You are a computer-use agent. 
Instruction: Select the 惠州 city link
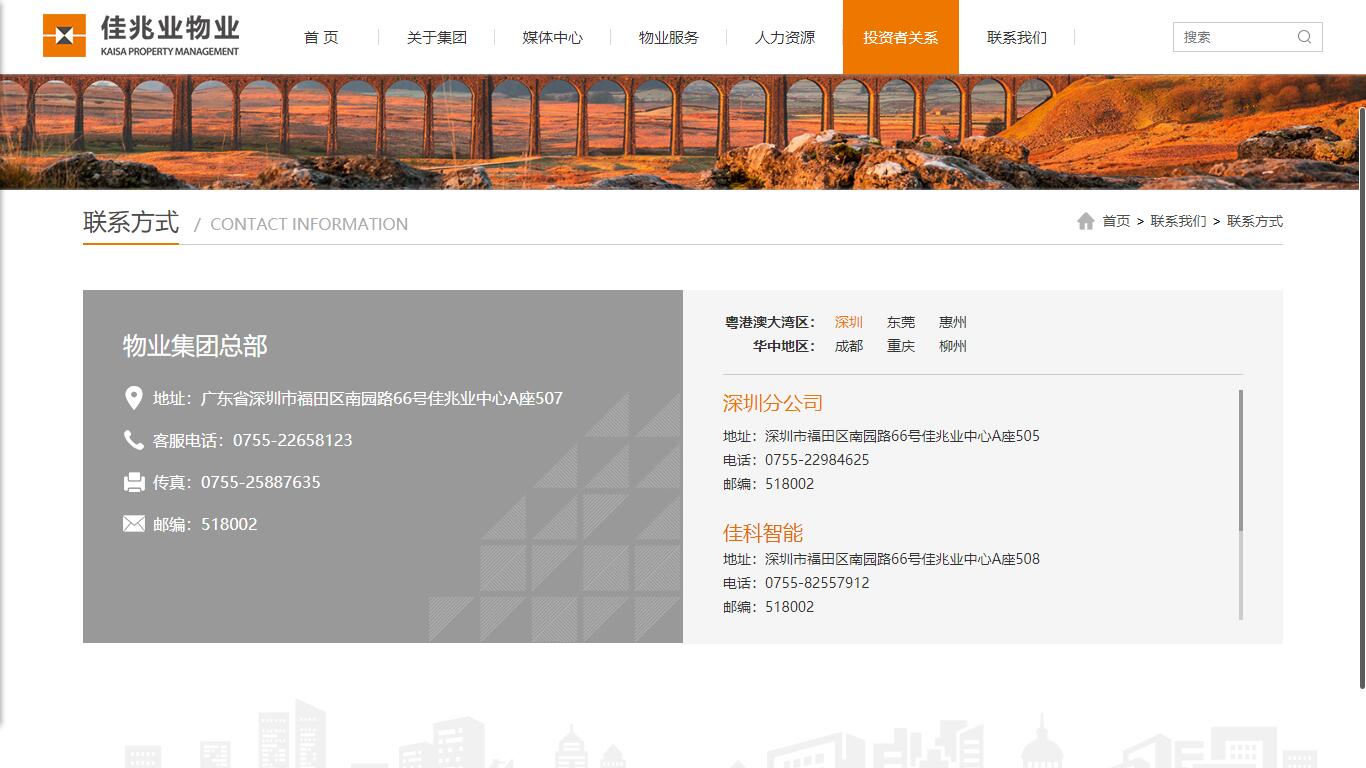pos(952,322)
